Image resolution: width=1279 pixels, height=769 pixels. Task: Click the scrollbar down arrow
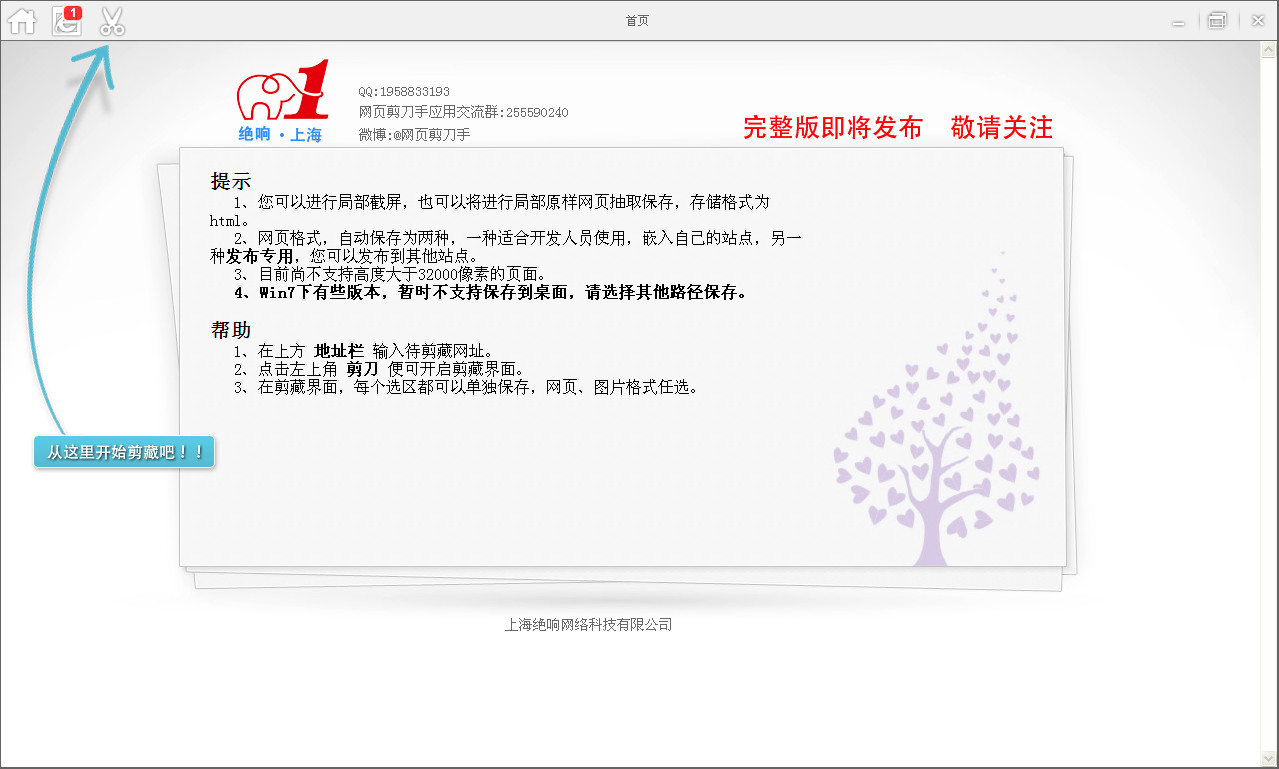(x=1269, y=757)
